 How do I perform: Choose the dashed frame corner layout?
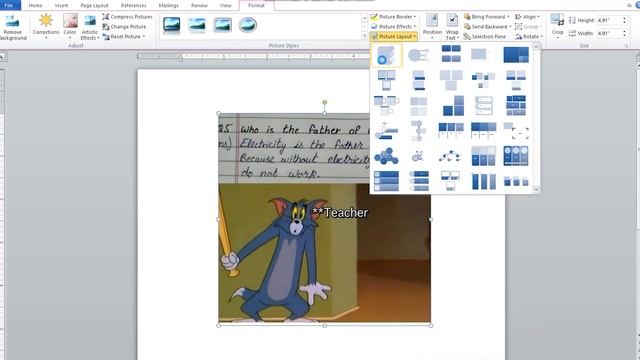tap(516, 131)
